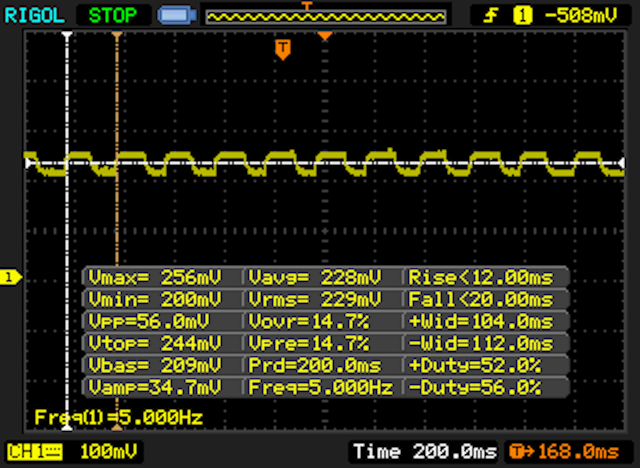Click the -Wid=112.0ms measurement

tap(481, 344)
